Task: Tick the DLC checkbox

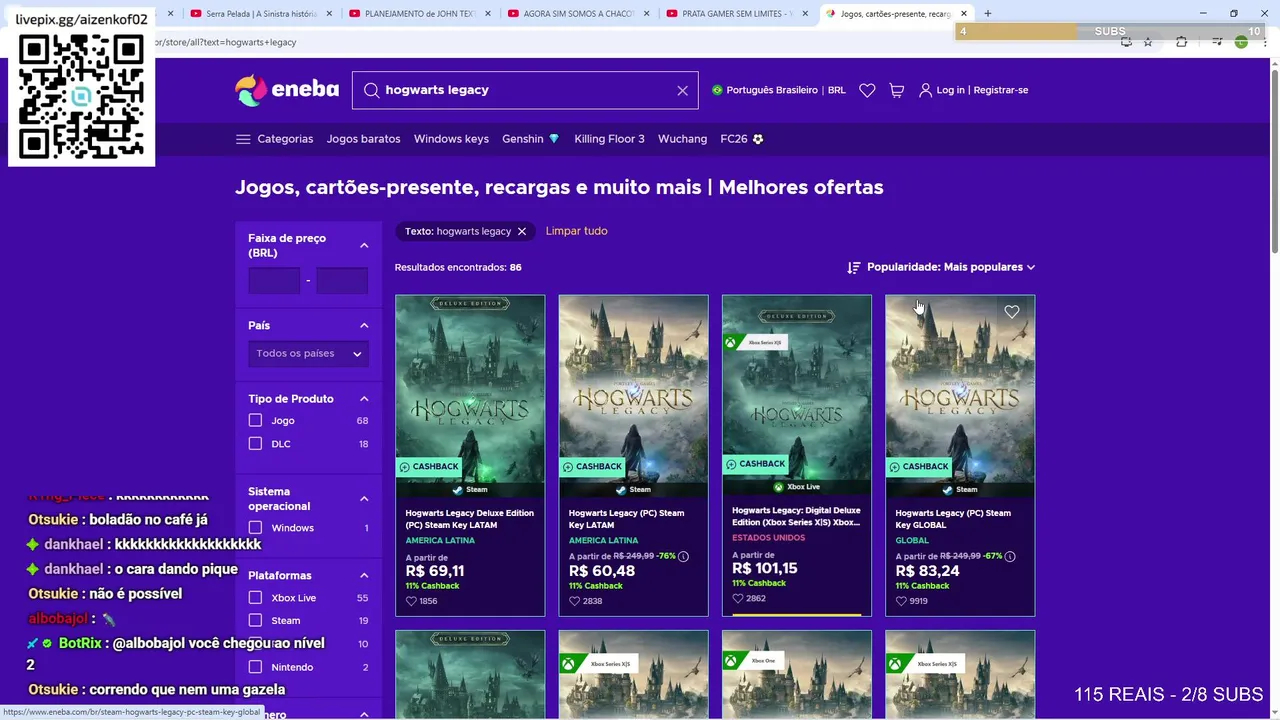Action: [x=255, y=444]
